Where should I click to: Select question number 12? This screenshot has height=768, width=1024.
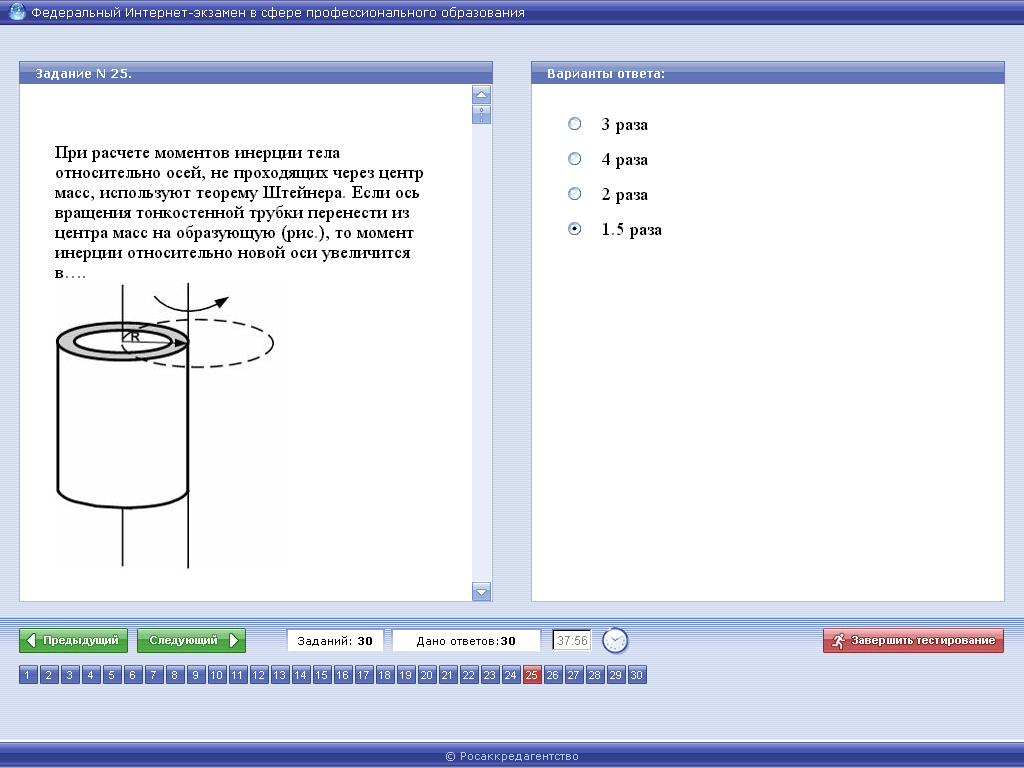pos(259,675)
